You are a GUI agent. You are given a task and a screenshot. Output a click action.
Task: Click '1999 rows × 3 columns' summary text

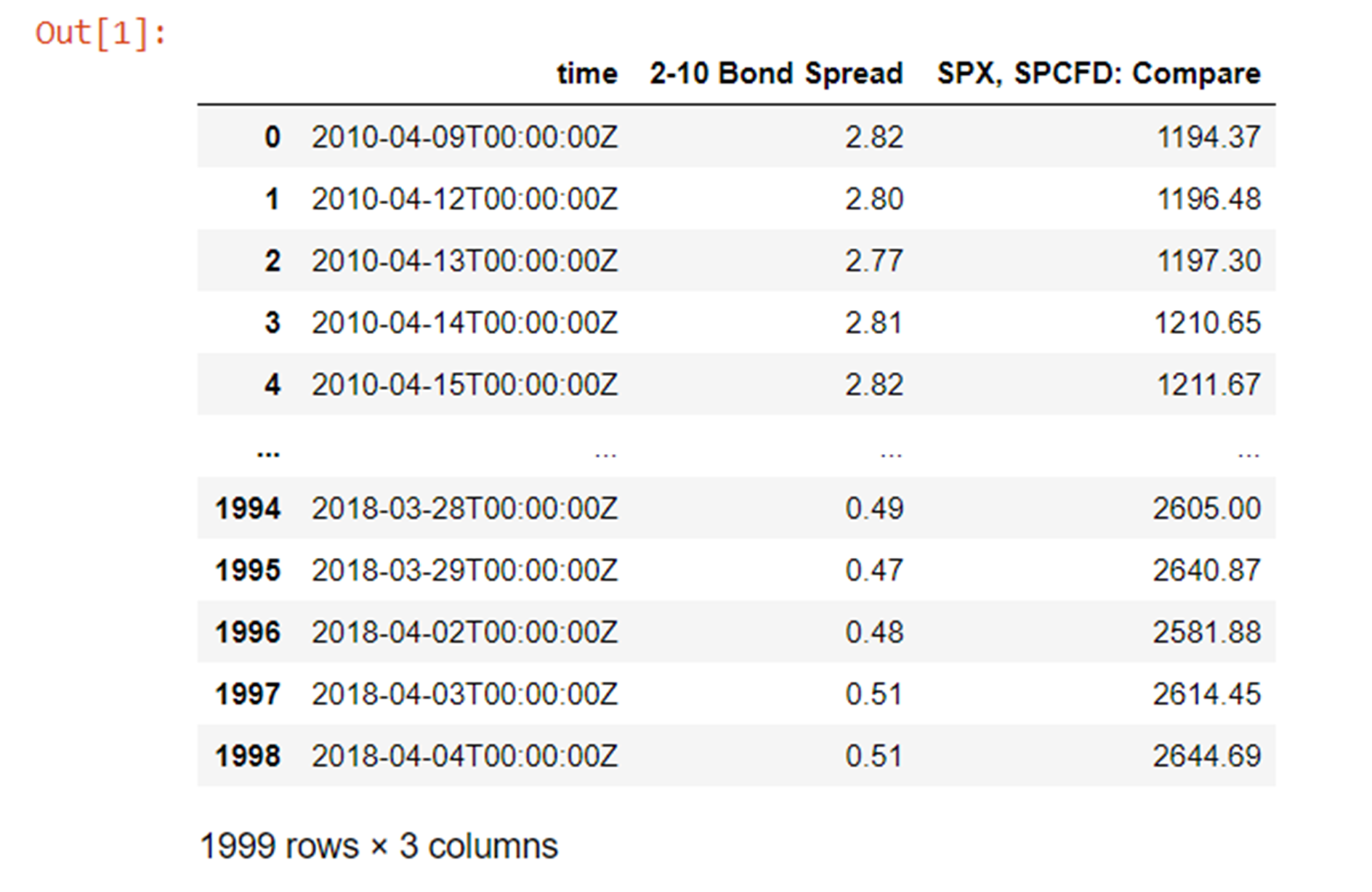point(379,846)
